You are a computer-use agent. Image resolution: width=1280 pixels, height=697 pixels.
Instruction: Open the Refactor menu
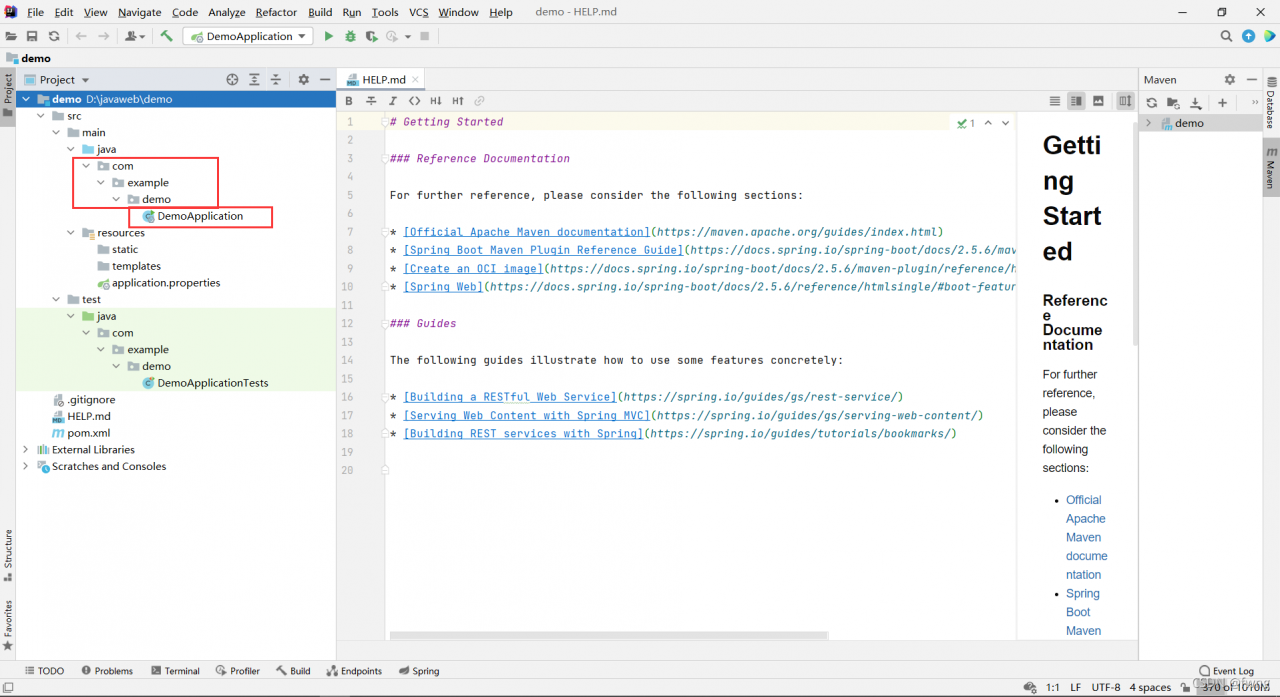(x=276, y=12)
